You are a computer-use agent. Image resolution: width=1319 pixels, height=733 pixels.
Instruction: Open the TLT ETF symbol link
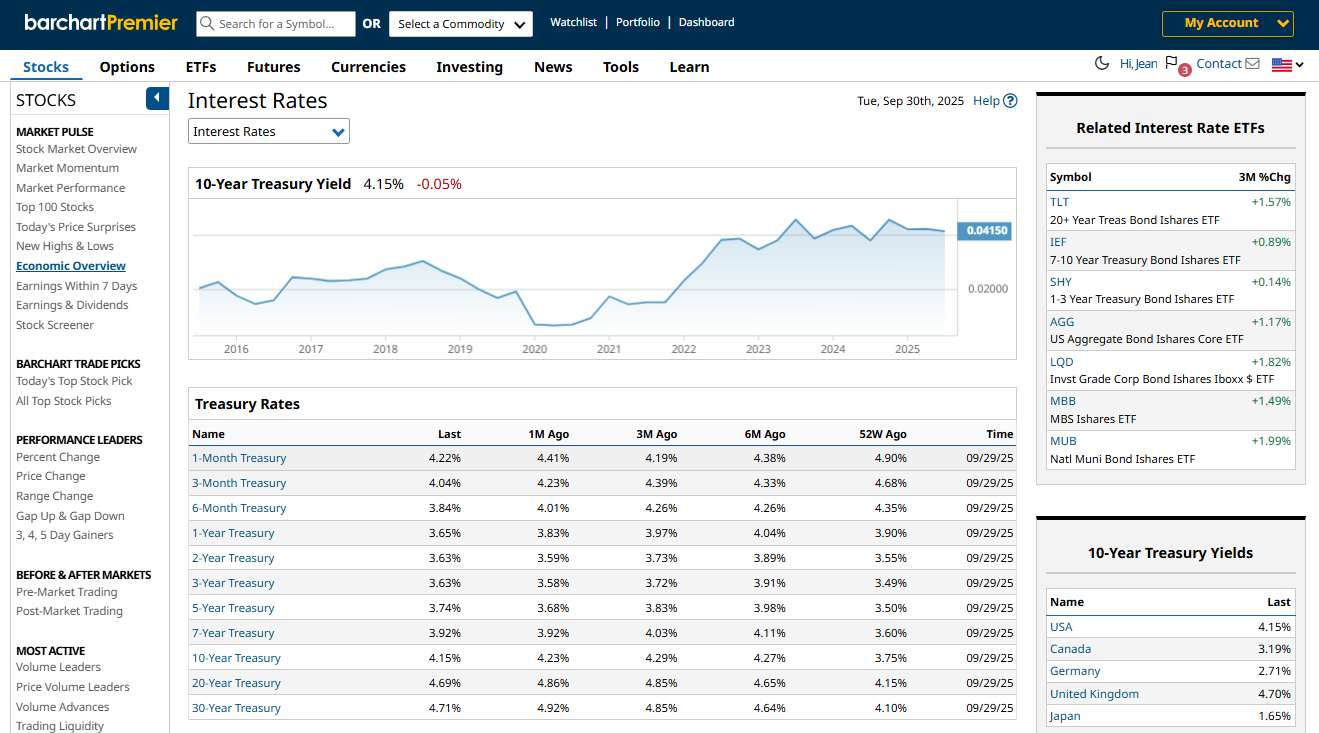(1058, 201)
